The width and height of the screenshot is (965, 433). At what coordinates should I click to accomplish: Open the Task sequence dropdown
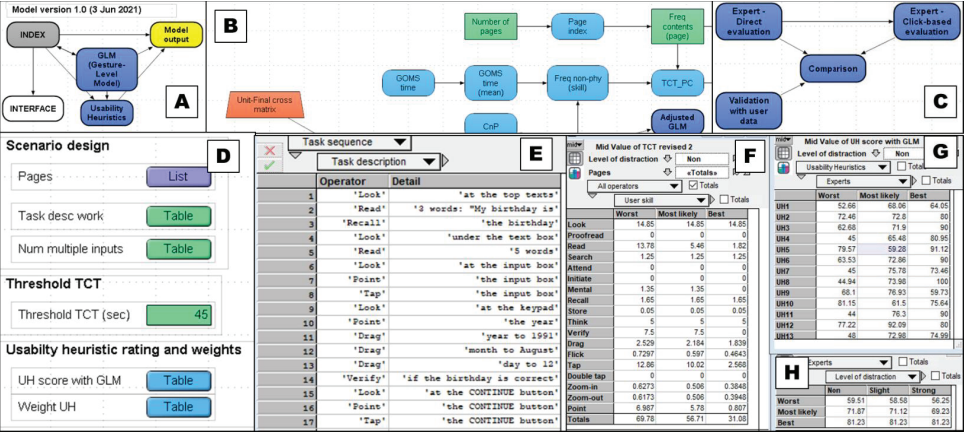(400, 143)
